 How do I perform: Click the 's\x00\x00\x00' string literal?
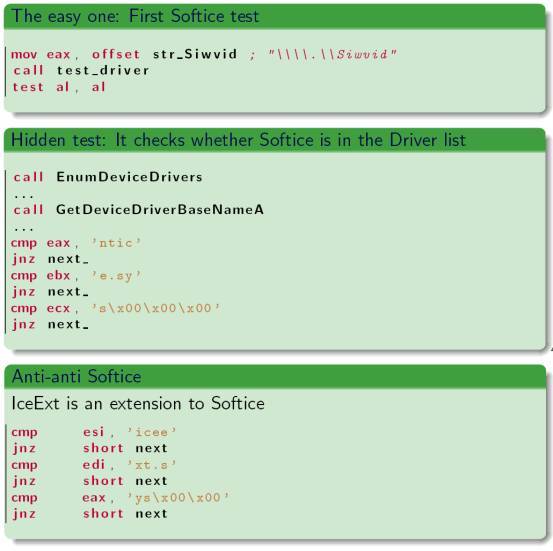click(x=156, y=308)
